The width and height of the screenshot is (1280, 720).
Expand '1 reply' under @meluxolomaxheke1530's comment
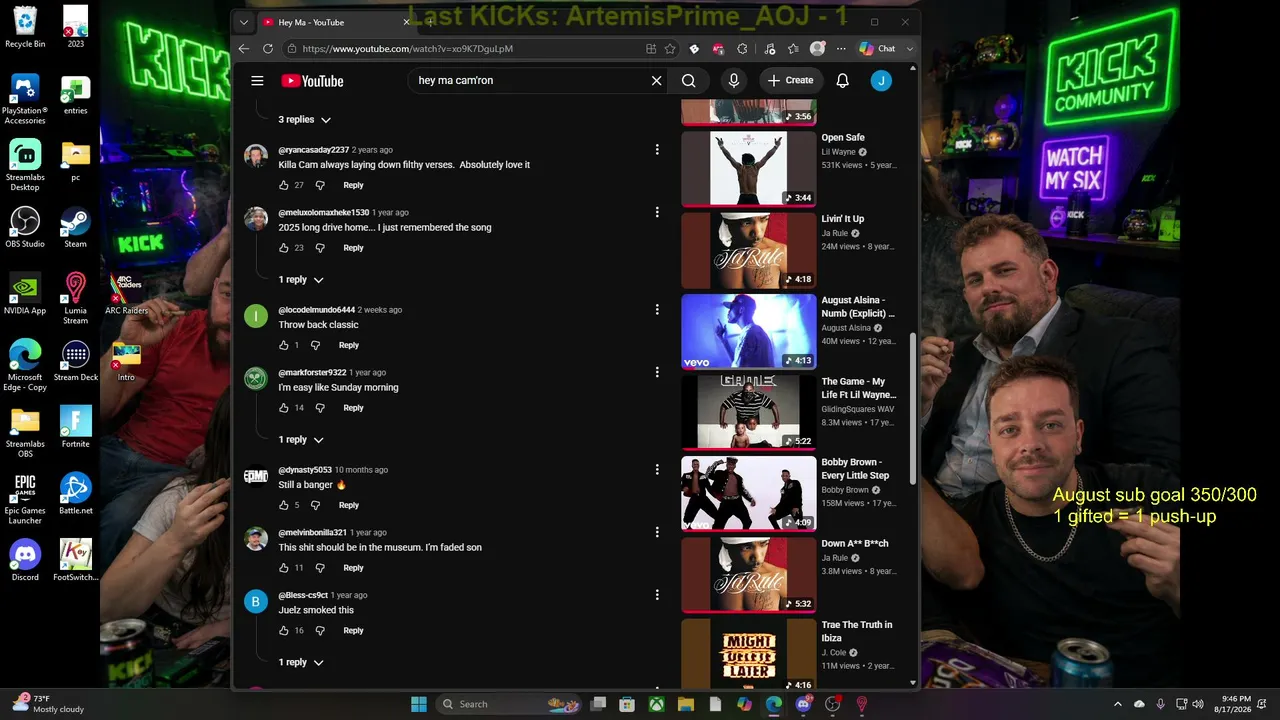[301, 280]
